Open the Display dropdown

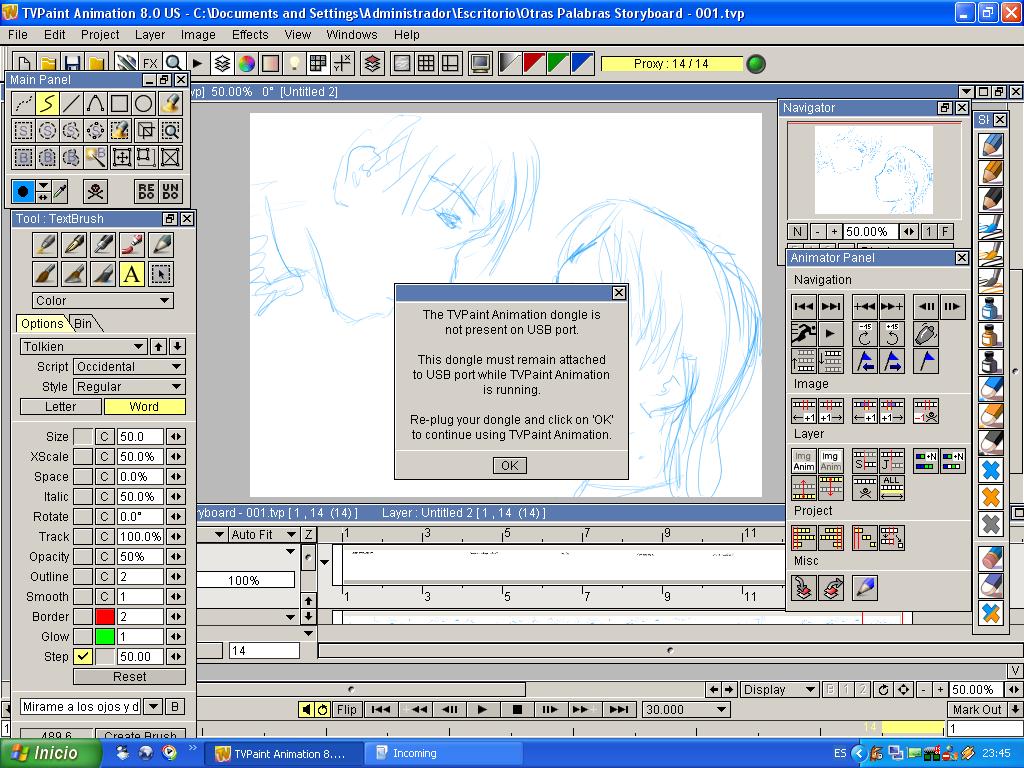point(780,690)
